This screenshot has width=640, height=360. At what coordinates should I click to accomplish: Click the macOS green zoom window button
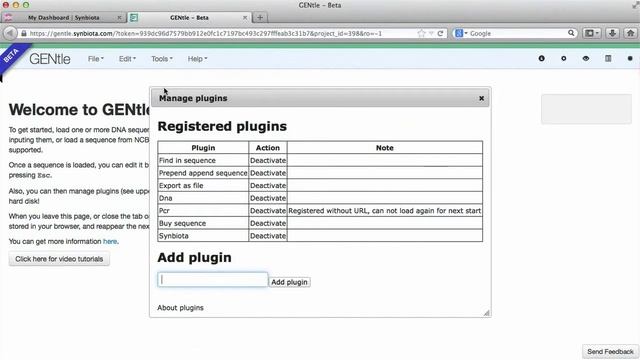[26, 5]
